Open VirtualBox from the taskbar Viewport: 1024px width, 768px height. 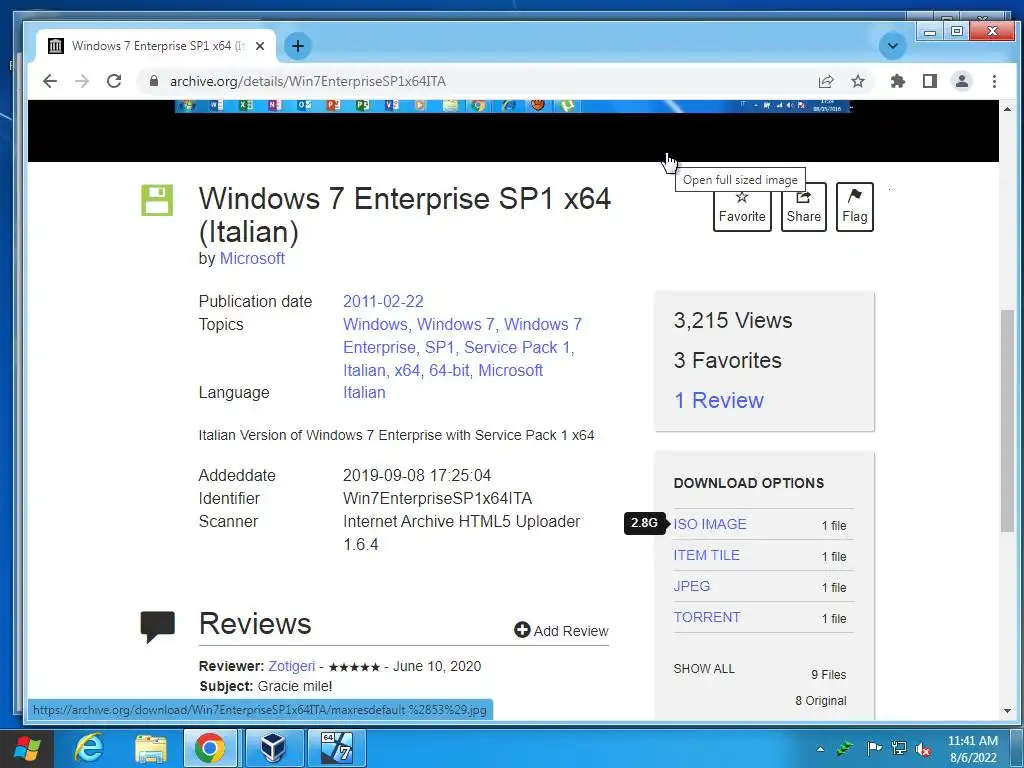(x=273, y=748)
